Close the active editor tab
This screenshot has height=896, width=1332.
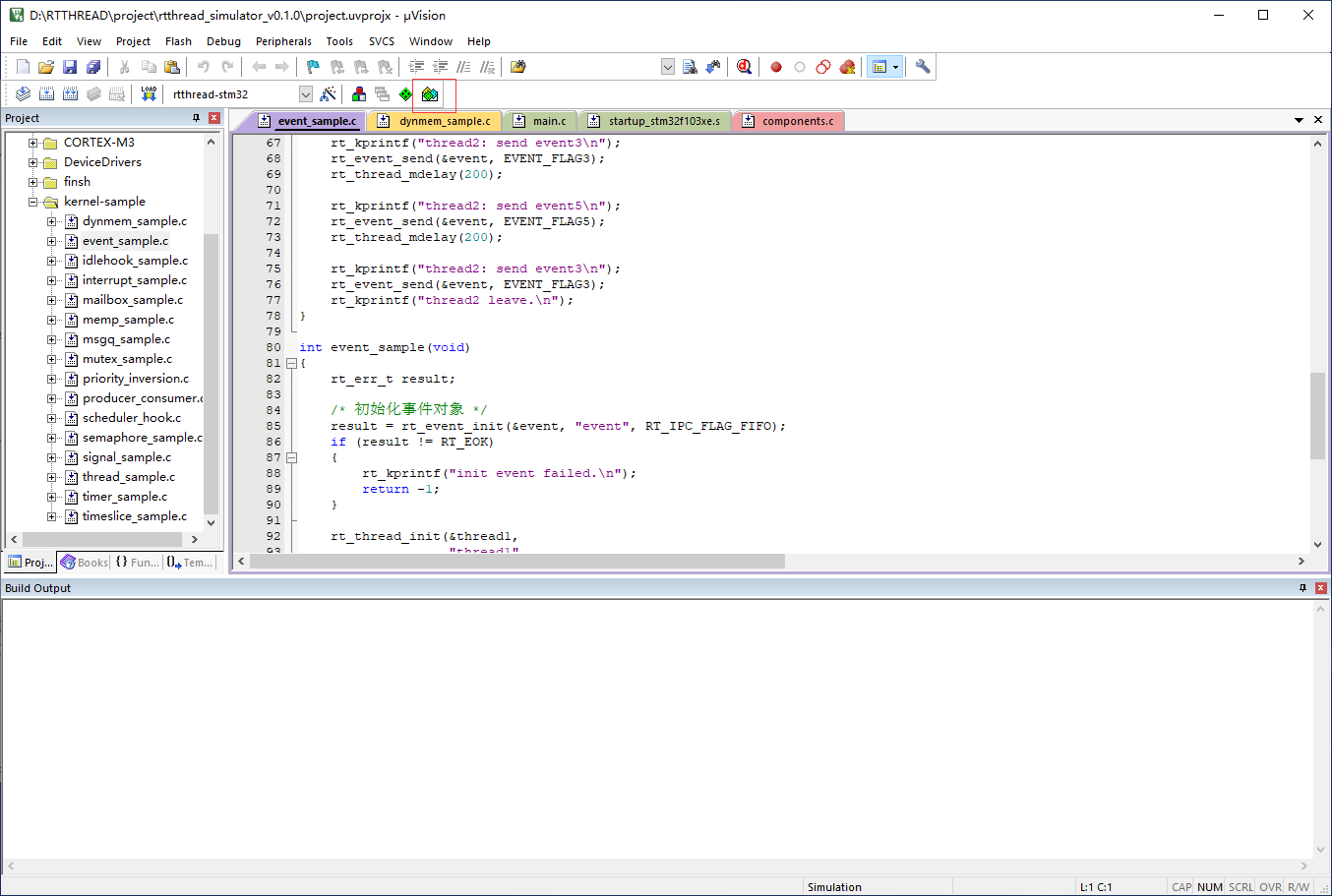[1318, 120]
